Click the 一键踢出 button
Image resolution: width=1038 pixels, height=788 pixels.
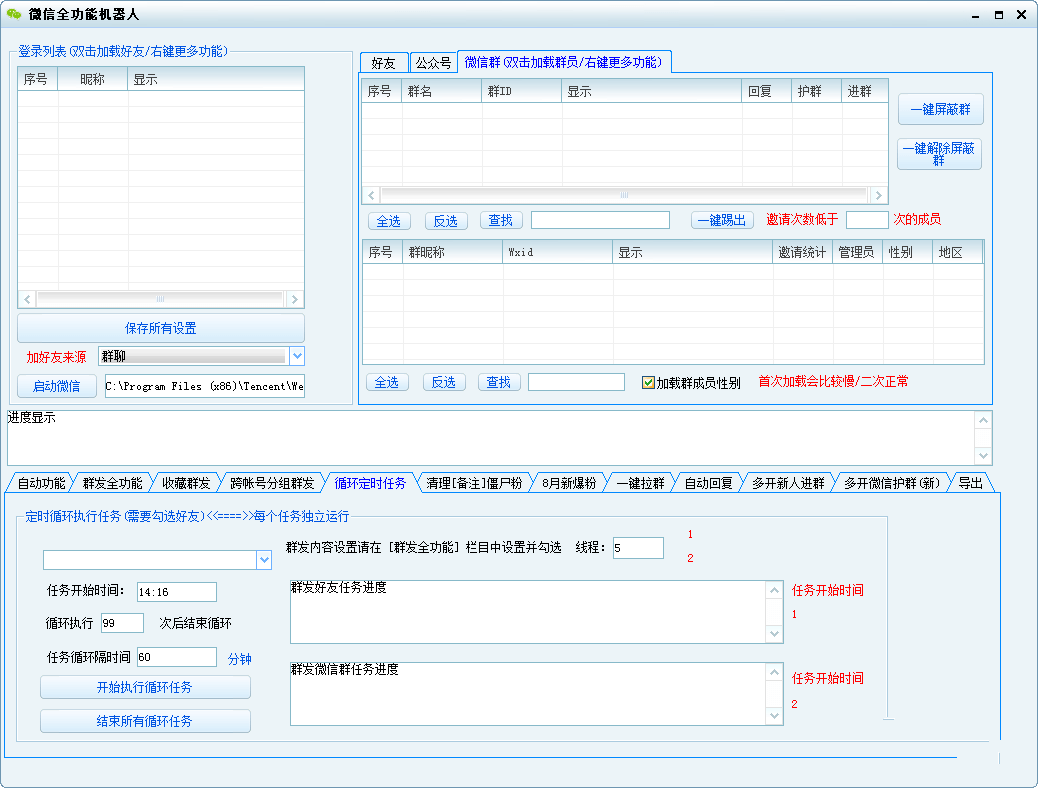click(x=722, y=221)
